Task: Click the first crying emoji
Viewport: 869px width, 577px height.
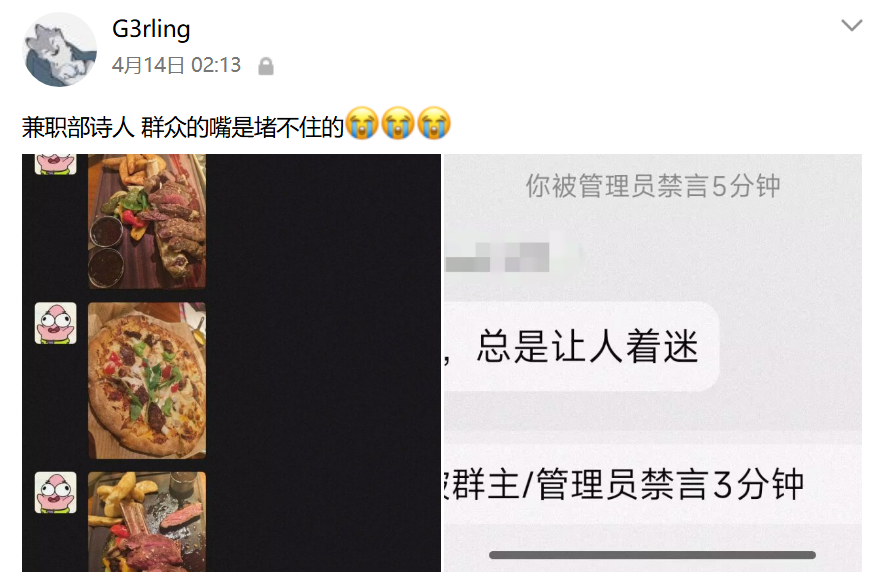Action: (361, 122)
